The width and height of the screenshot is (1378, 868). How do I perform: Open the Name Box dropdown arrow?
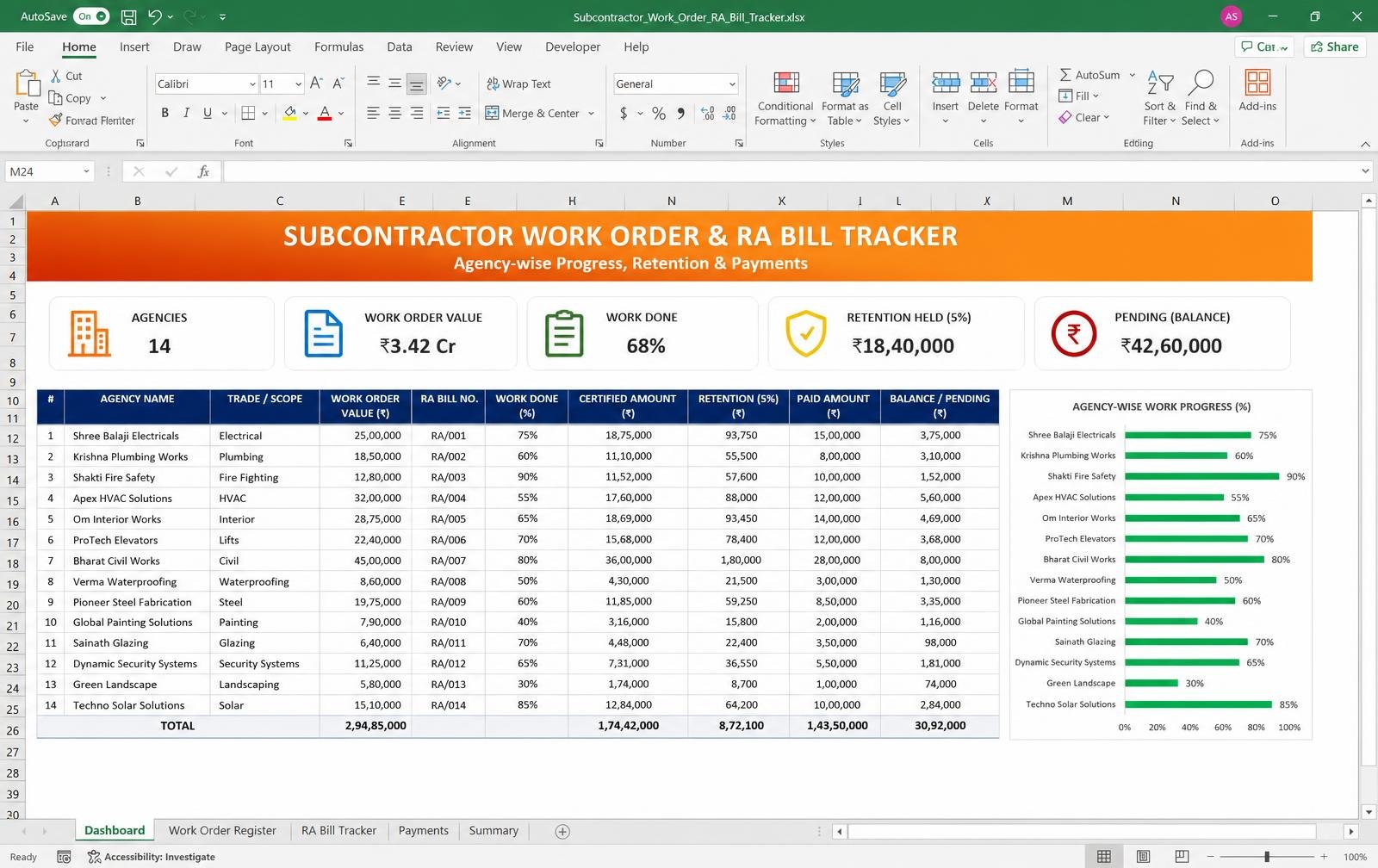coord(86,171)
